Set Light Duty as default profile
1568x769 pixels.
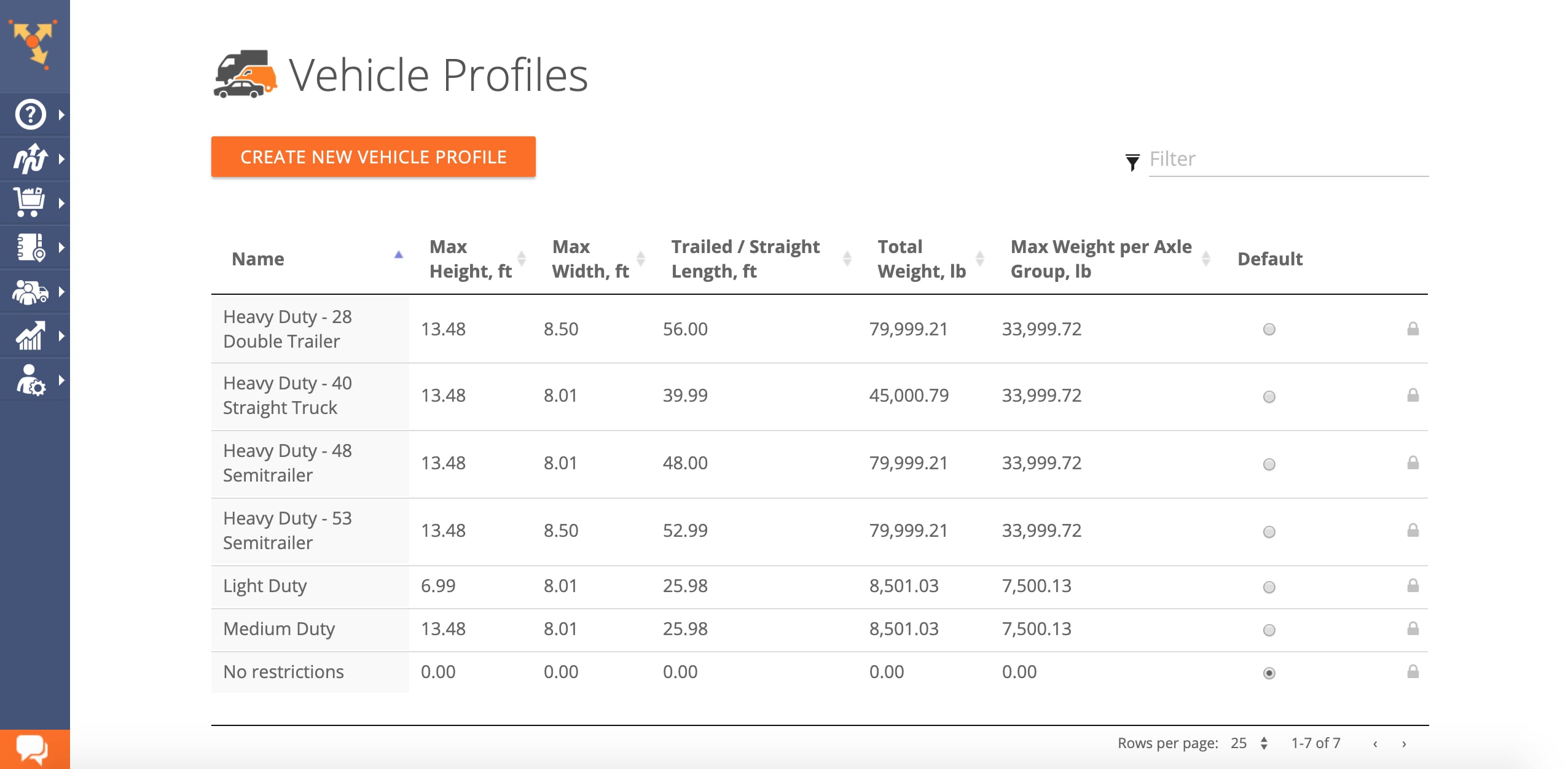1269,587
